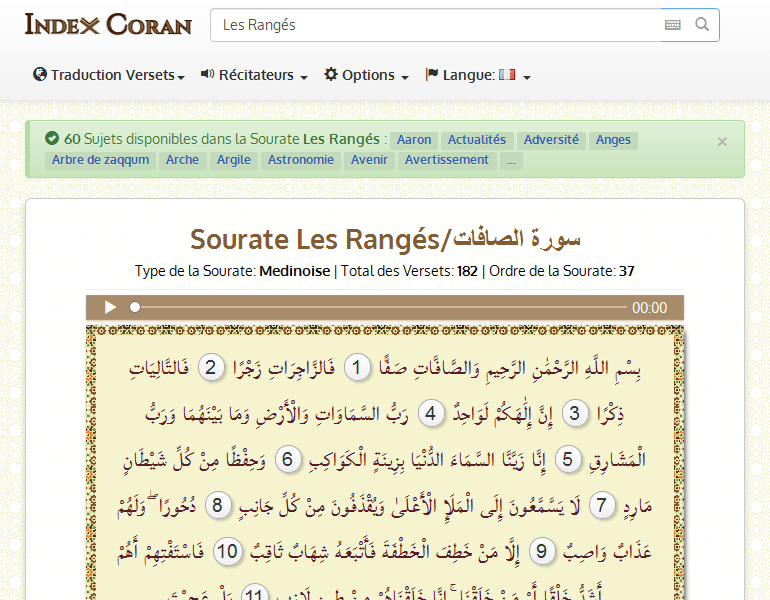770x600 pixels.
Task: Open the Aaron subject tag
Action: tap(414, 140)
